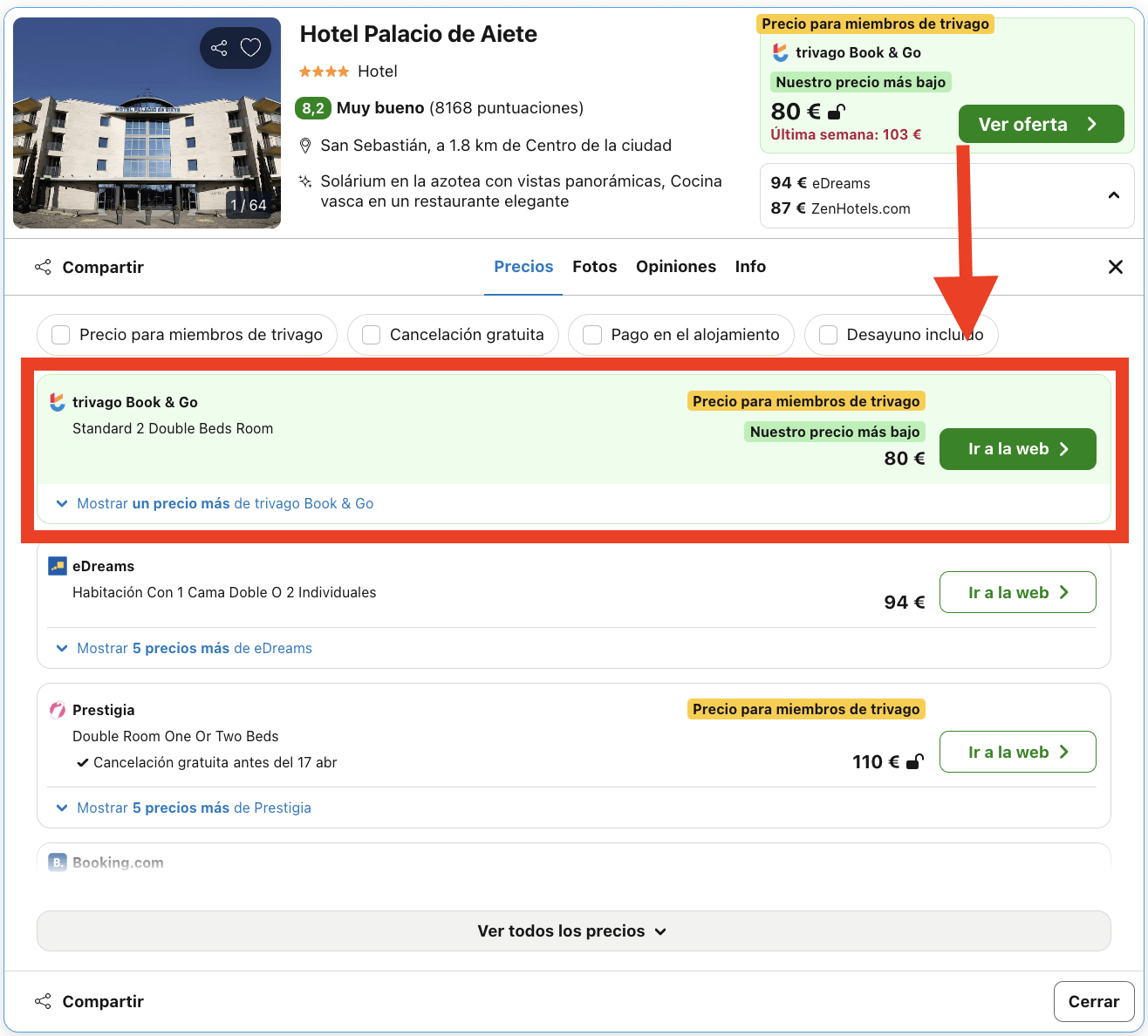Click the Solárium en la azotea highlights text
The image size is (1148, 1036).
(522, 191)
